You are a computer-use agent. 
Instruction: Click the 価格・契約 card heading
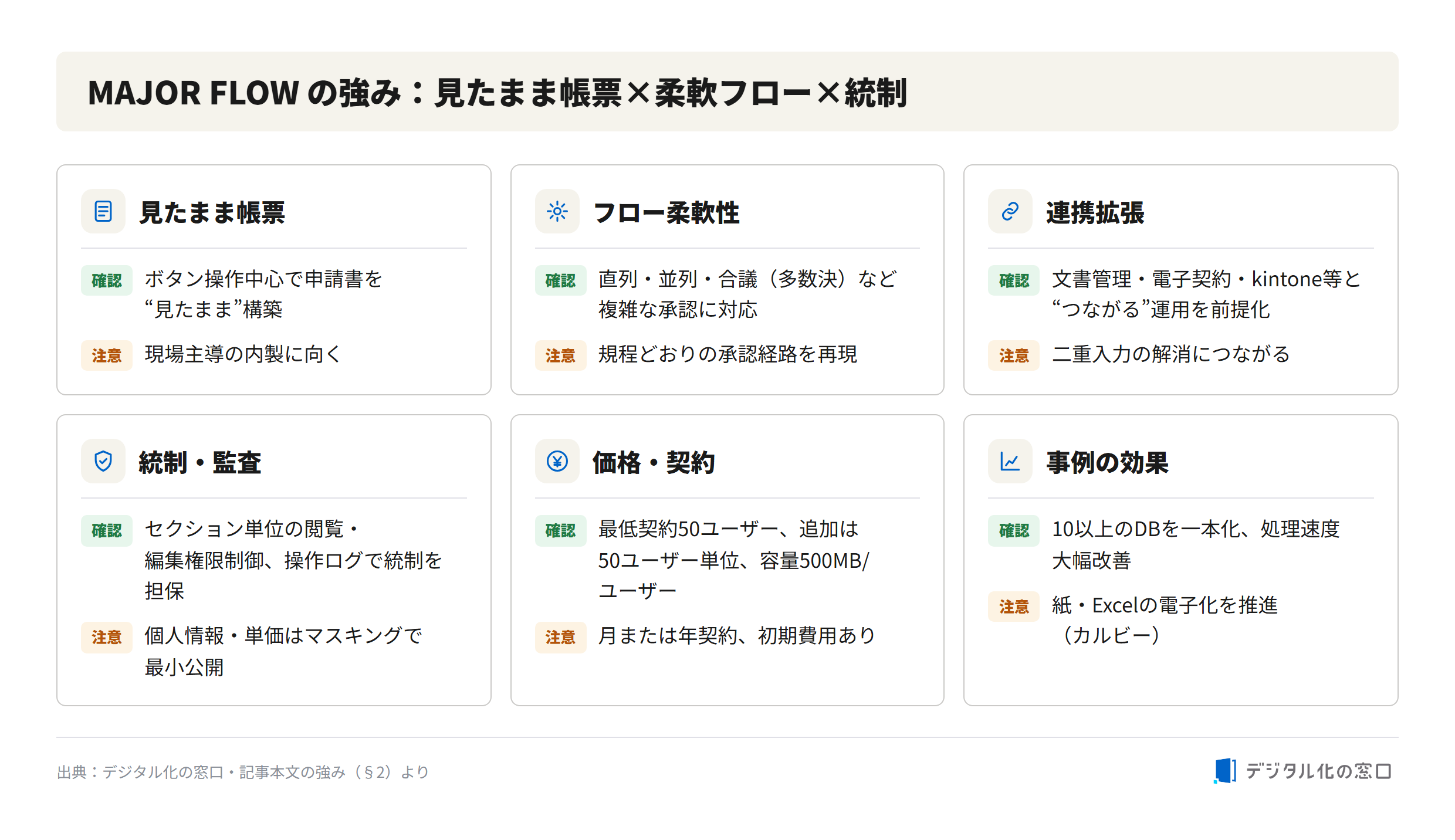[654, 462]
